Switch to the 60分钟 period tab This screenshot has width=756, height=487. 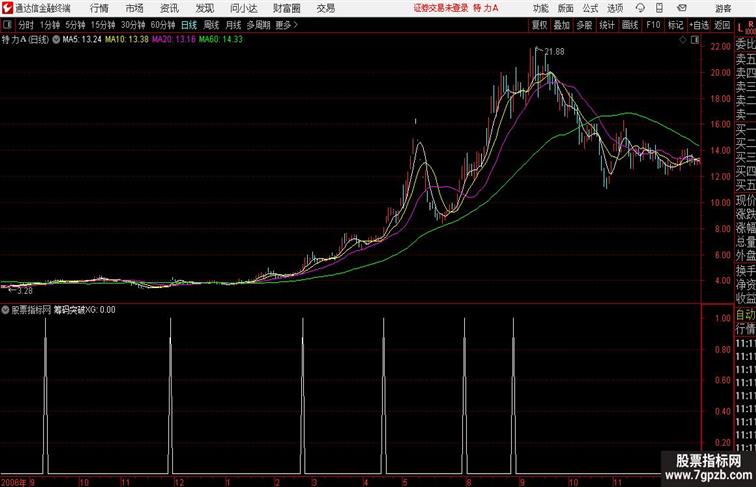(x=163, y=25)
